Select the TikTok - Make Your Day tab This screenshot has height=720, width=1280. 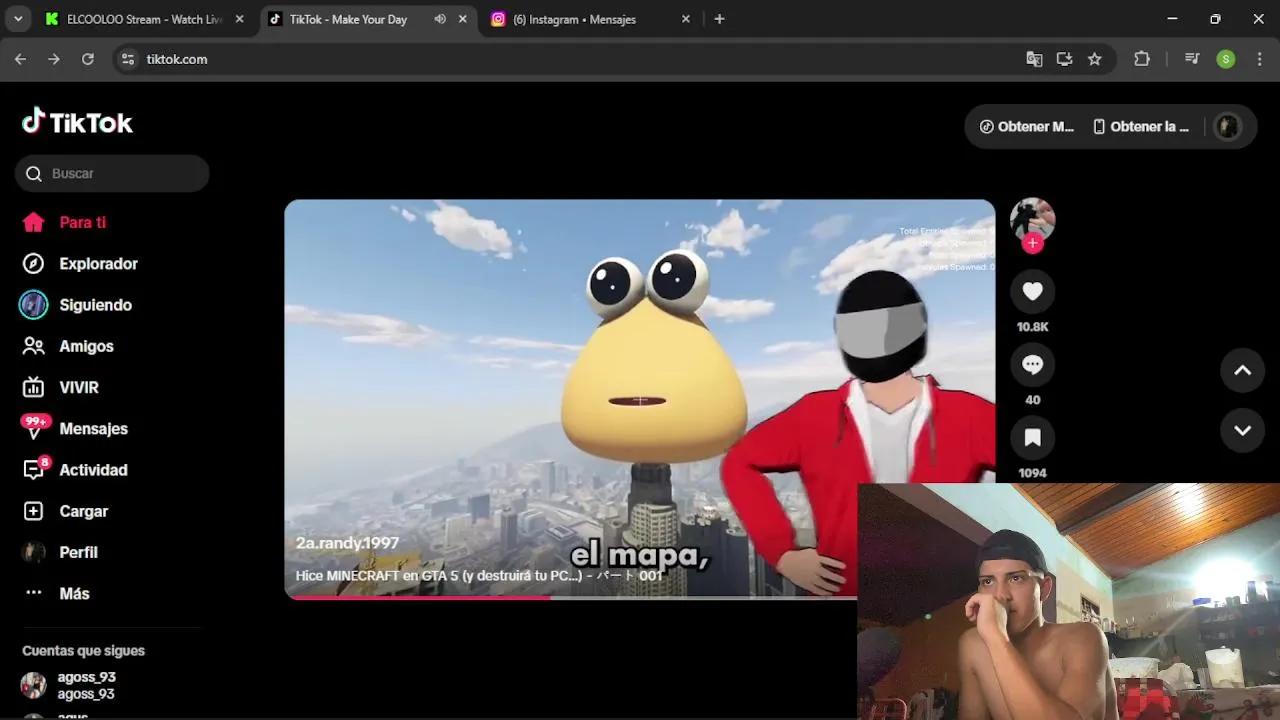(x=348, y=19)
